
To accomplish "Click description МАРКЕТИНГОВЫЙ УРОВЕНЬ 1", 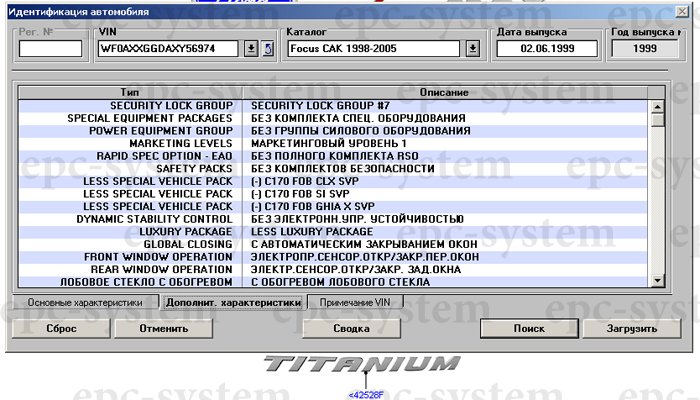I will 329,143.
